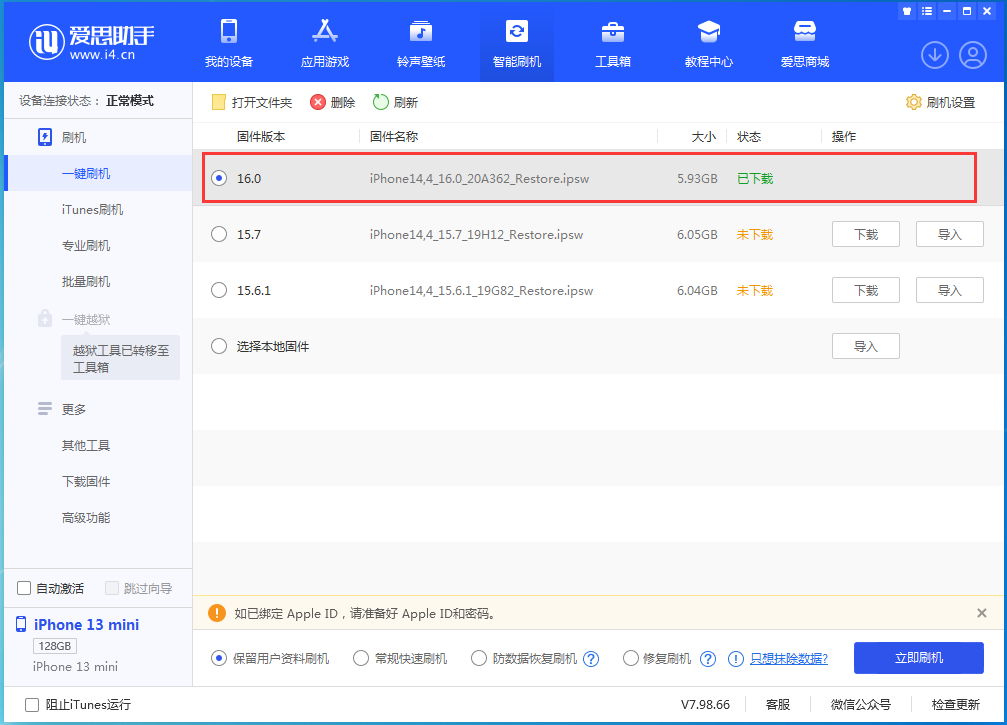Click the 128GB storage badge
1007x725 pixels.
pos(55,645)
